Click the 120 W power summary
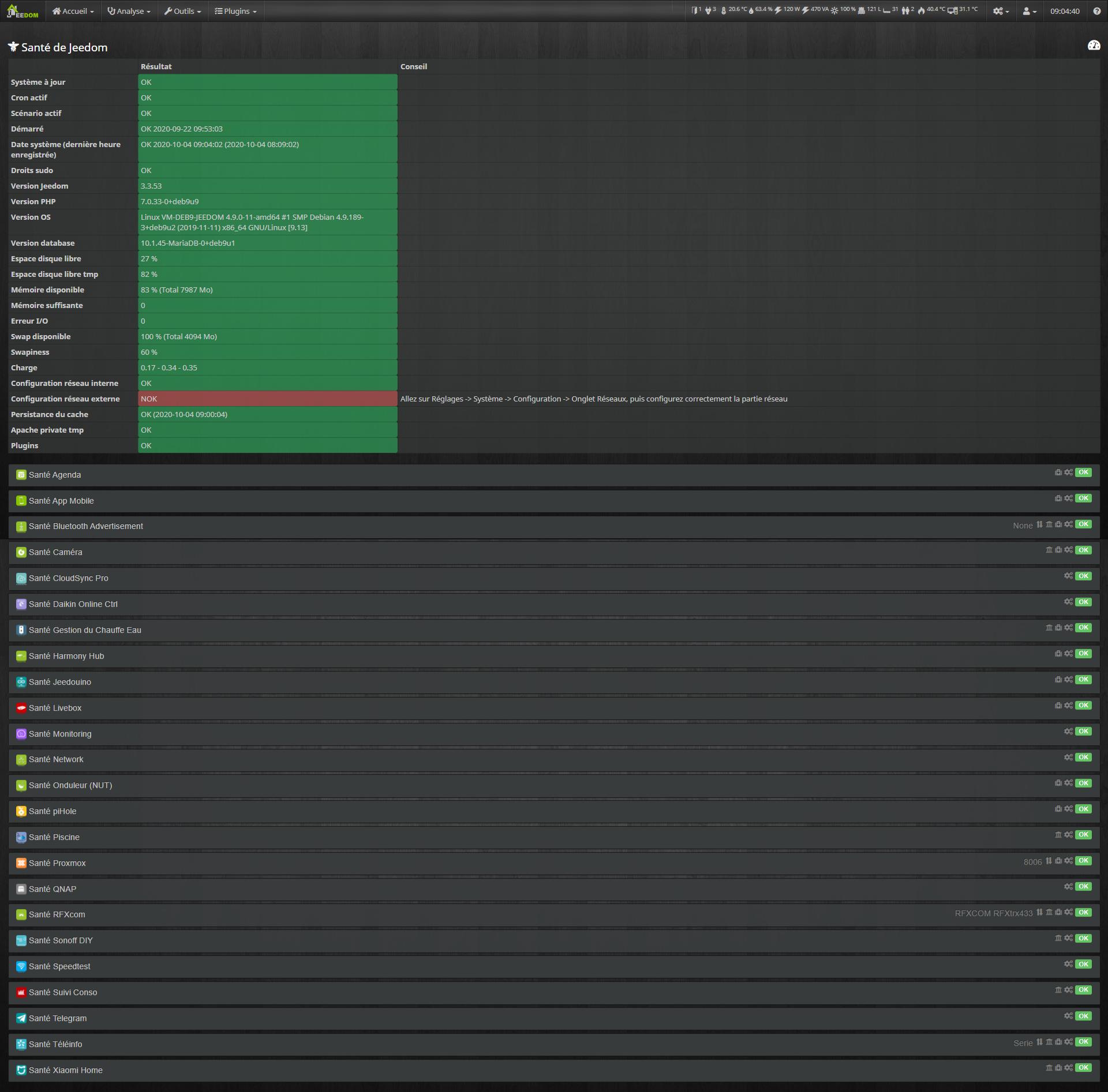Viewport: 1108px width, 1092px height. coord(787,10)
